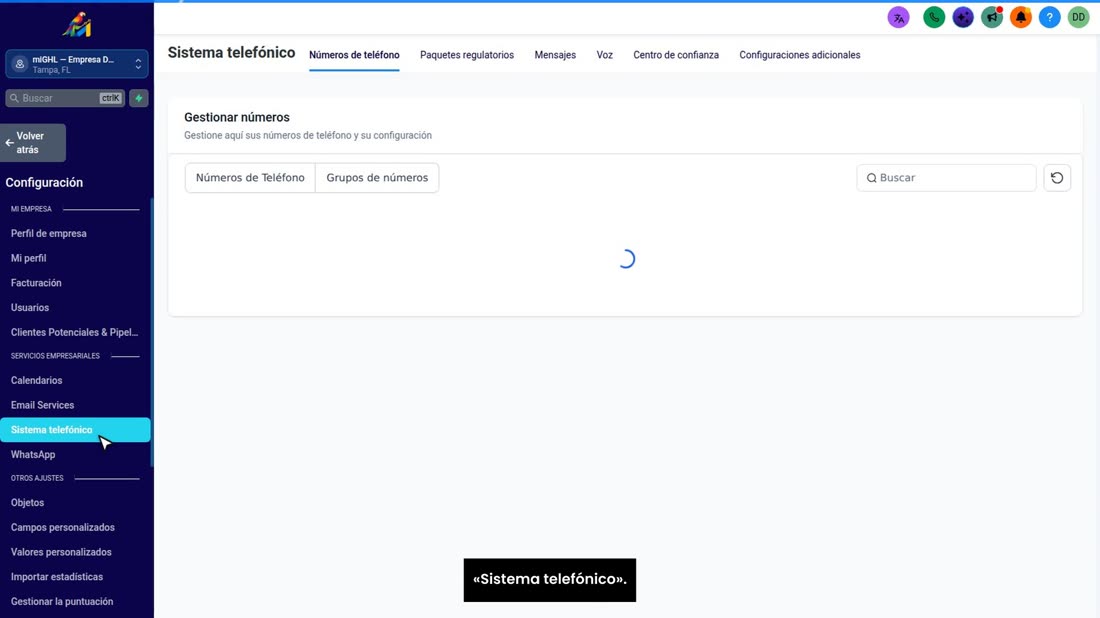
Task: Open the DD user avatar menu
Action: tap(1078, 18)
